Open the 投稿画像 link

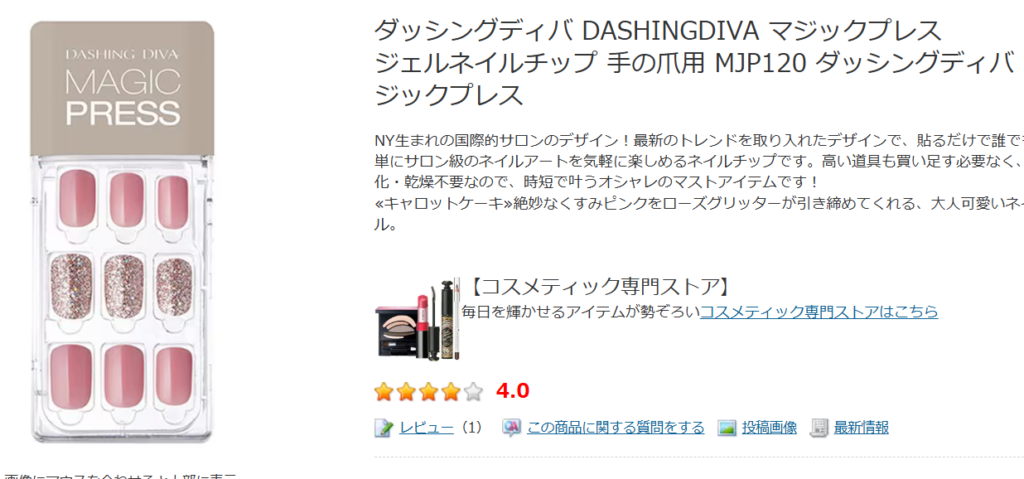coord(769,428)
